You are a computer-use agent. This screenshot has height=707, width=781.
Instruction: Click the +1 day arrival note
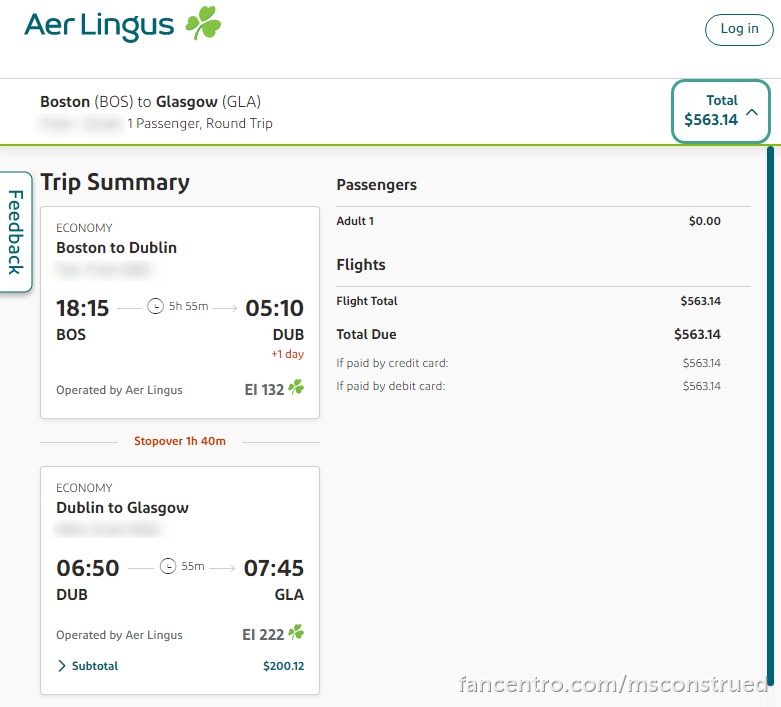287,354
